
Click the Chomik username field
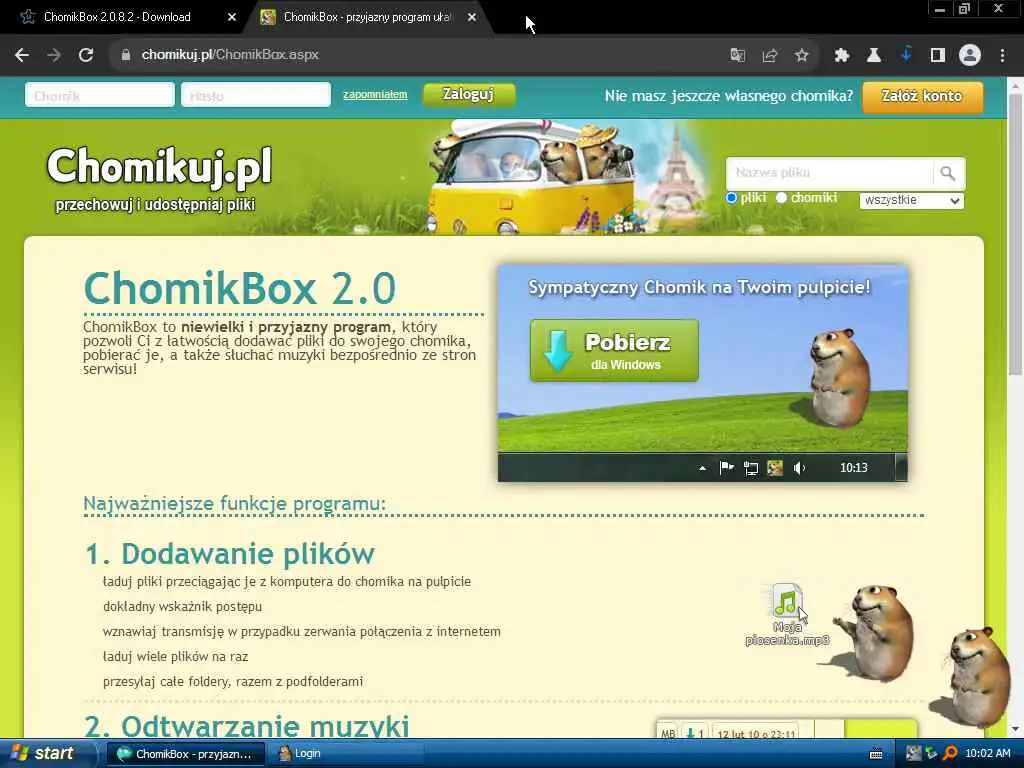100,95
